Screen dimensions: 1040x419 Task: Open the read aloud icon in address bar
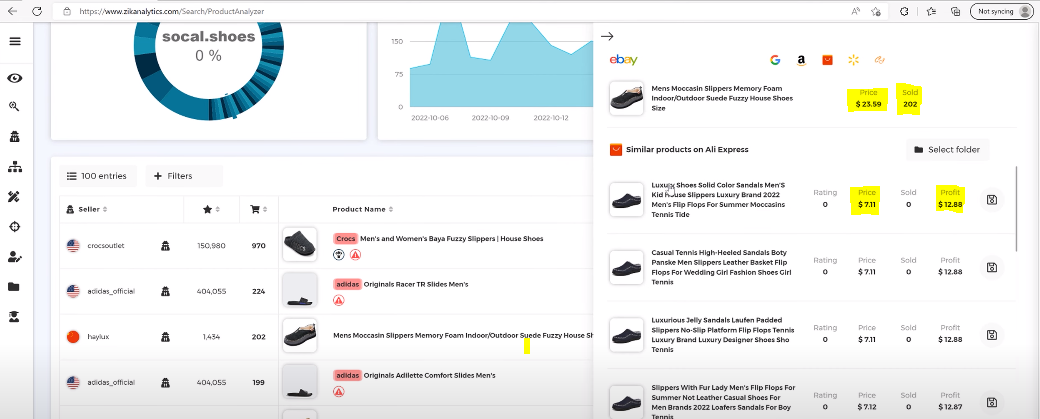[x=856, y=11]
